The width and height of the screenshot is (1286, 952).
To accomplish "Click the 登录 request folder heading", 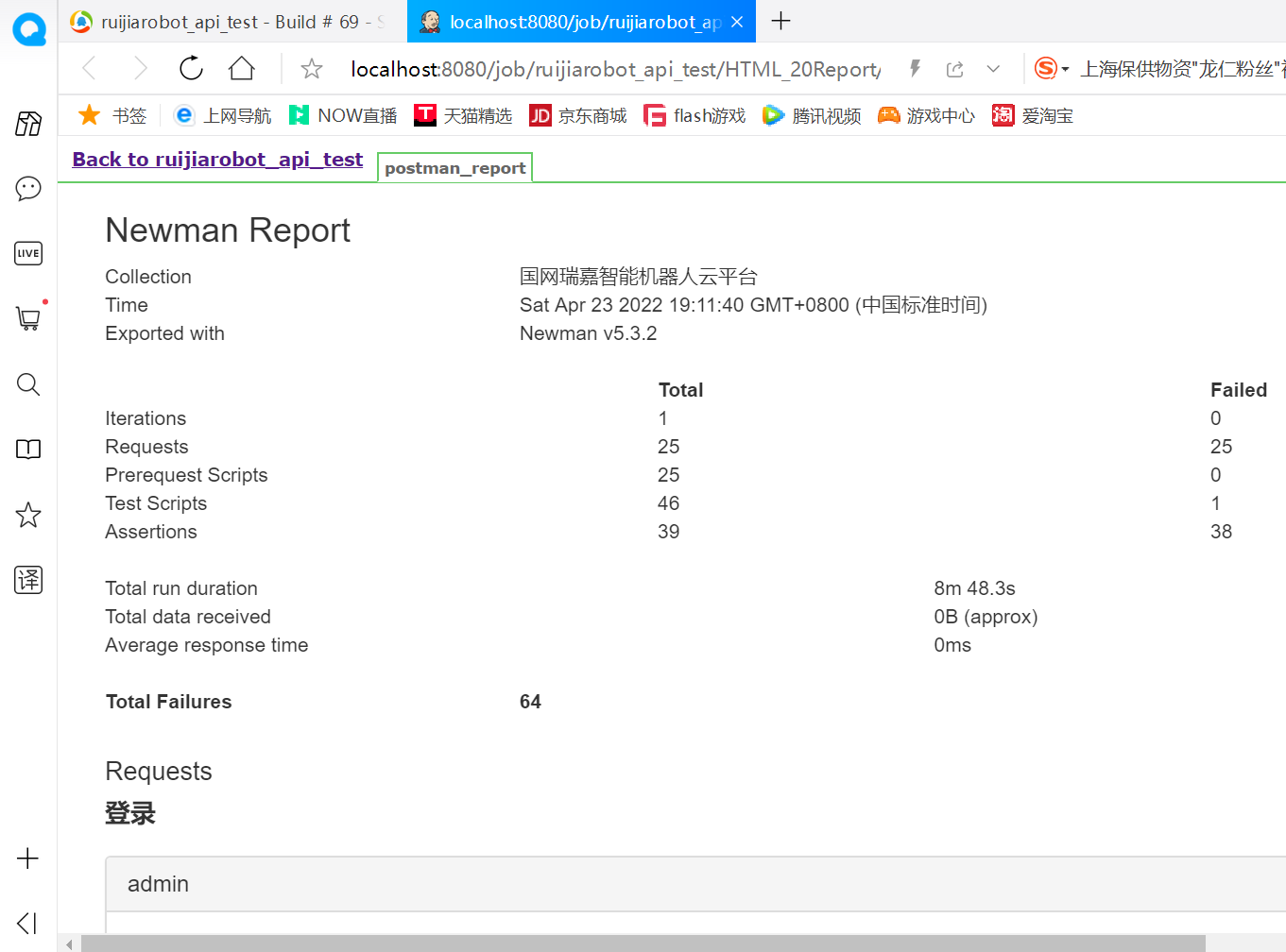I will pyautogui.click(x=130, y=813).
